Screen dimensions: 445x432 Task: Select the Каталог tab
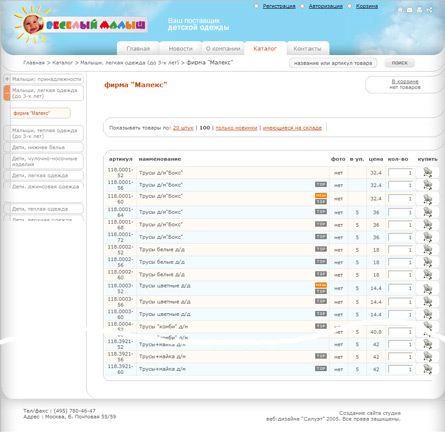(x=265, y=49)
